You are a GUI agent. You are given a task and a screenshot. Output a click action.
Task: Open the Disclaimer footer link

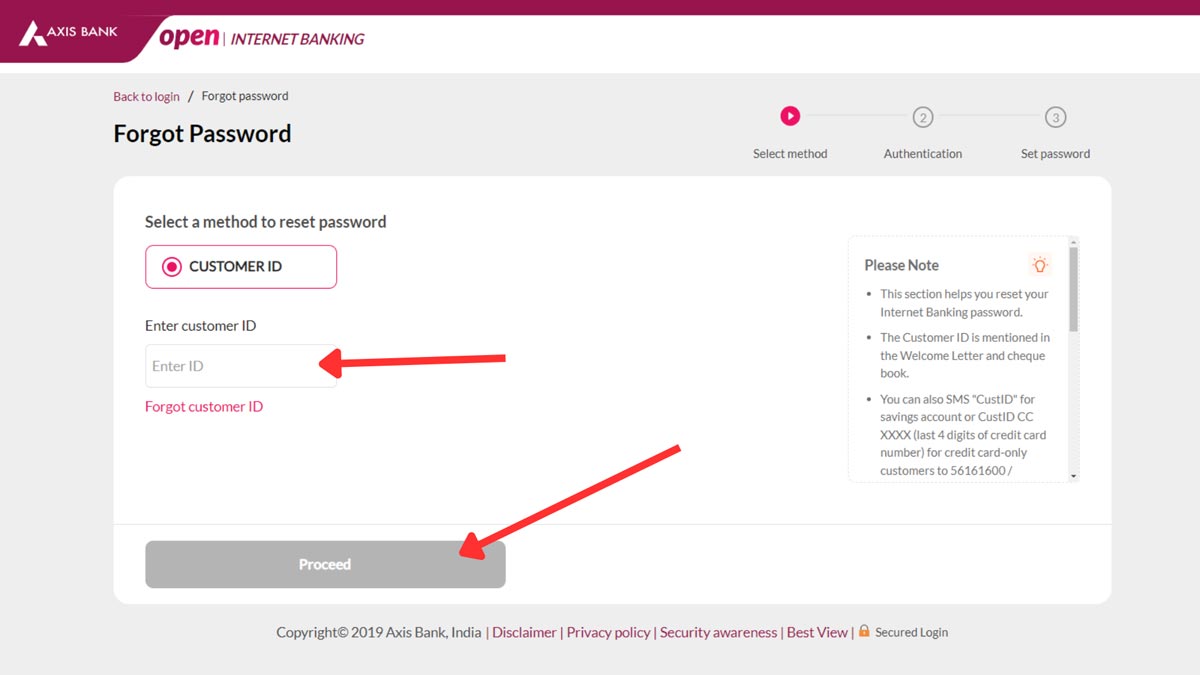pos(524,632)
